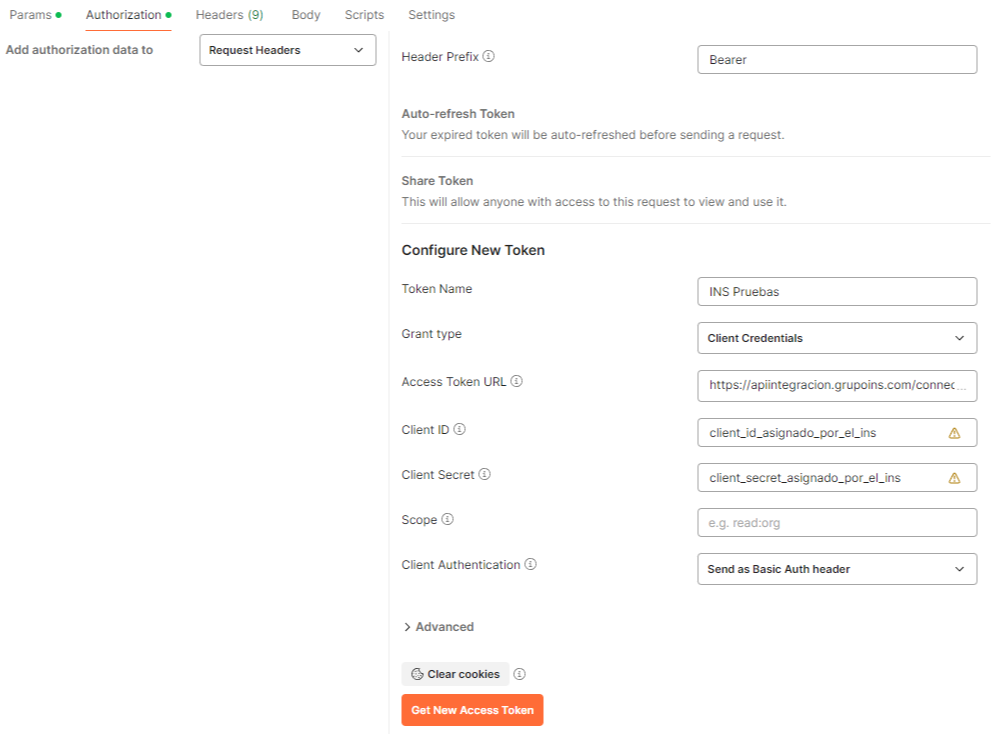
Task: Click info icon next to Scope label
Action: [x=447, y=520]
